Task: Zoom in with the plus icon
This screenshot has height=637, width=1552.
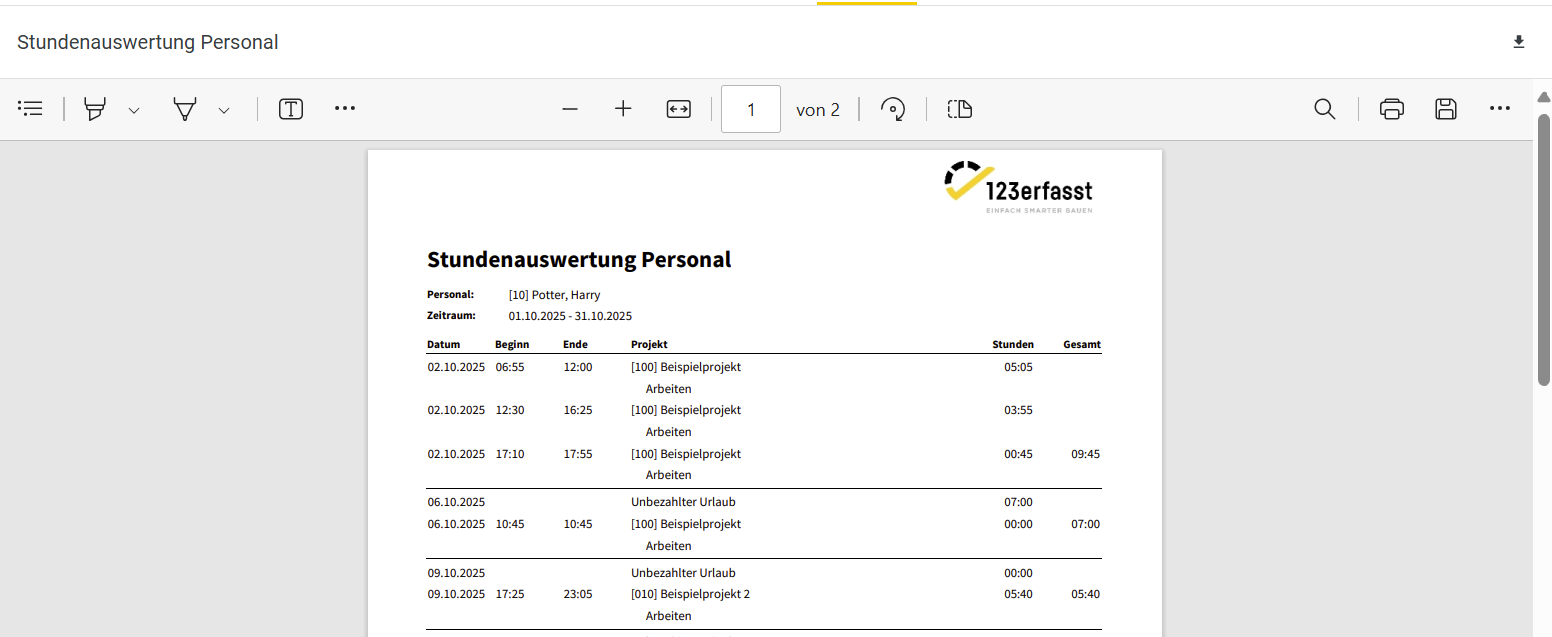Action: pos(623,109)
